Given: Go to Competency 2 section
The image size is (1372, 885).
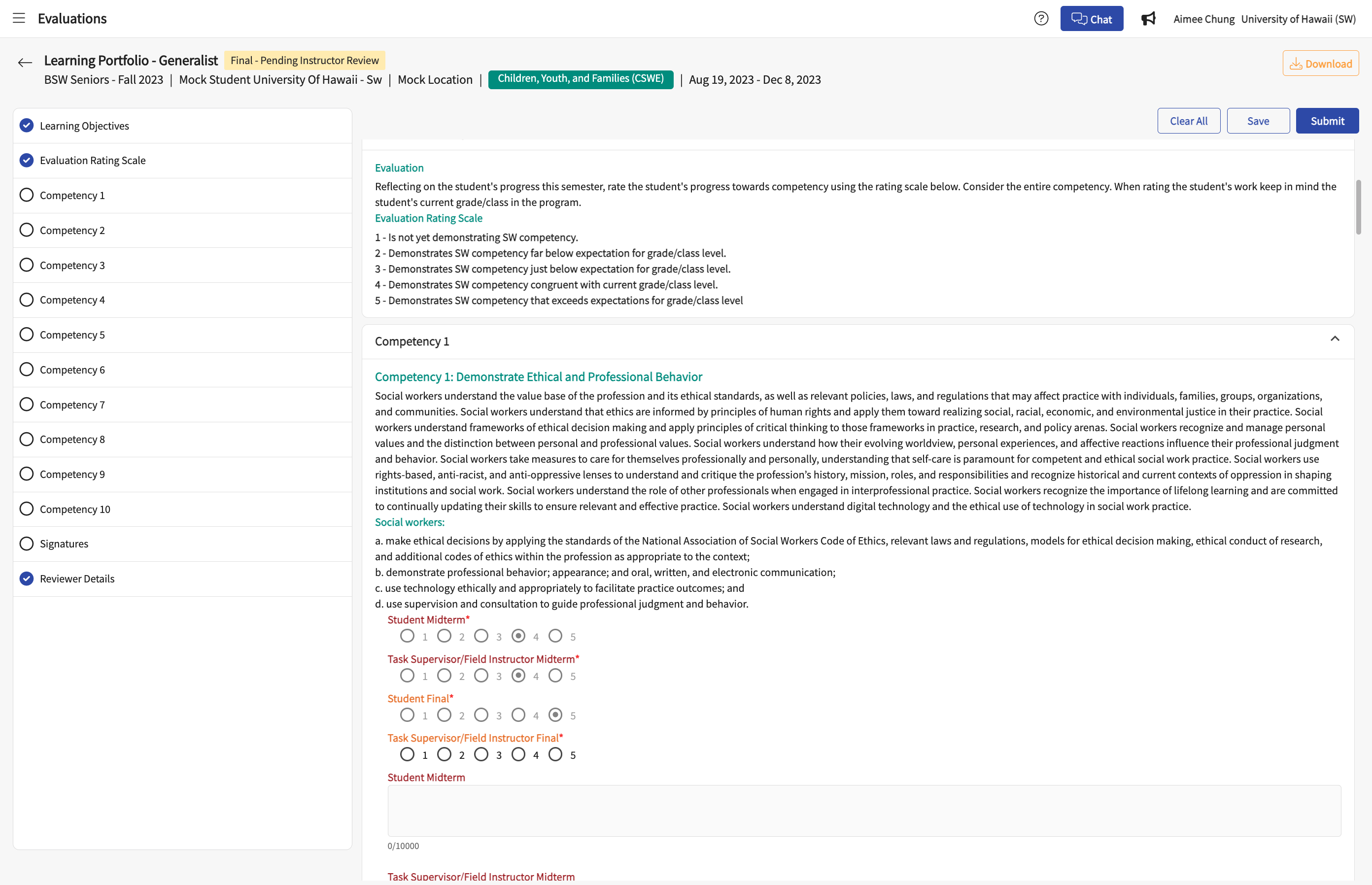Looking at the screenshot, I should point(182,230).
